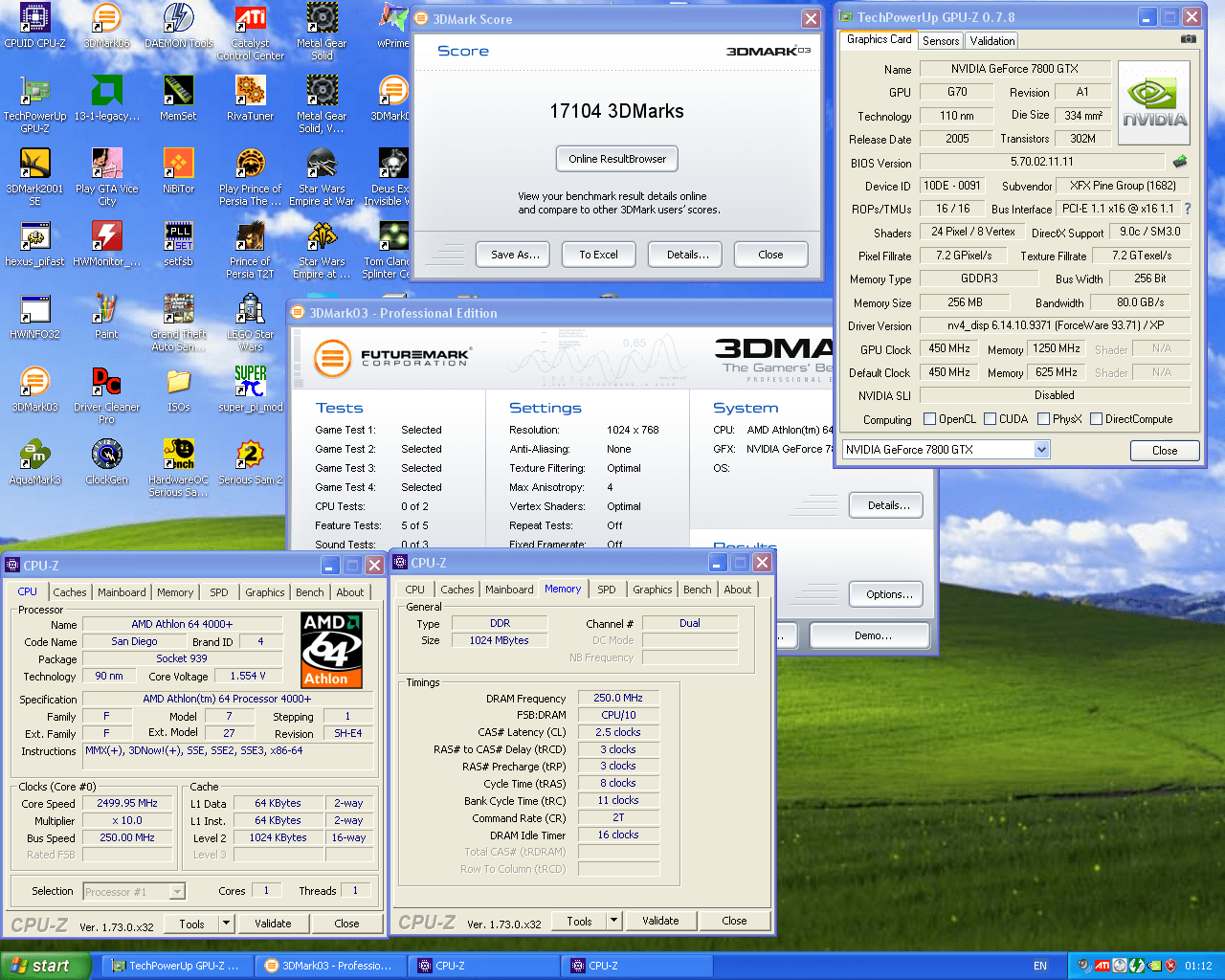The image size is (1225, 980).
Task: Open Serious Sam 2 desktop icon
Action: point(251,463)
